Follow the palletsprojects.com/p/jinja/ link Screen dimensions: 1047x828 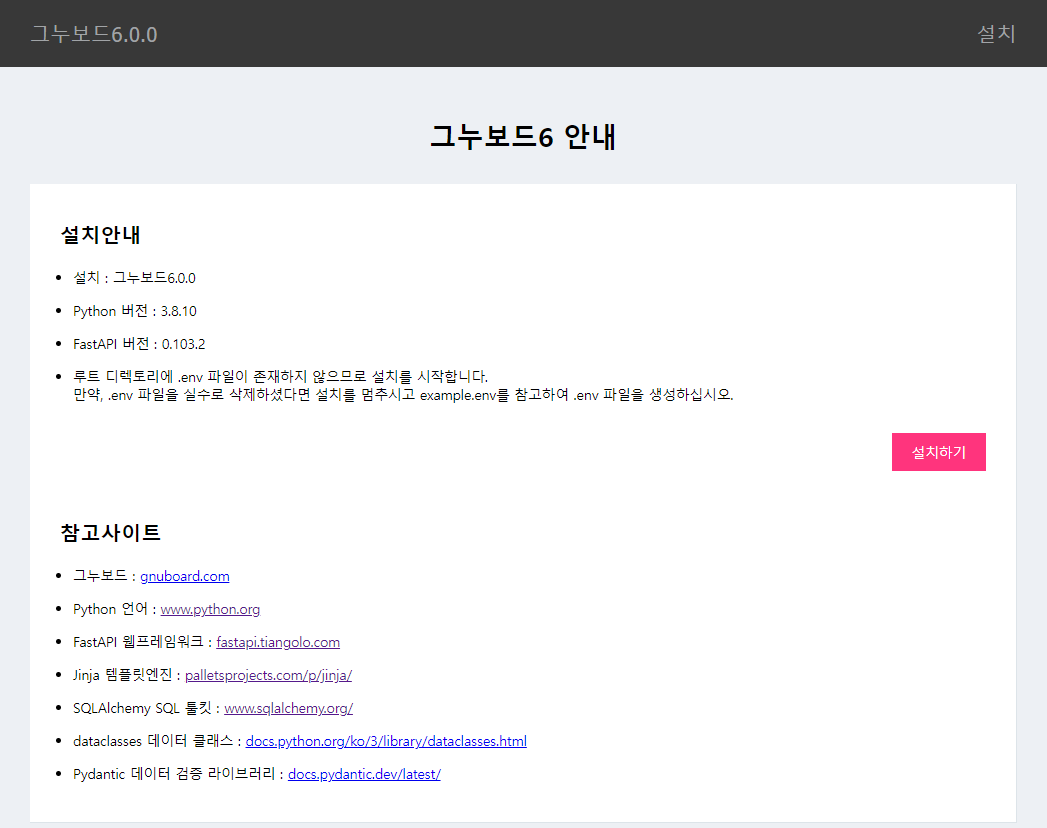pyautogui.click(x=268, y=675)
